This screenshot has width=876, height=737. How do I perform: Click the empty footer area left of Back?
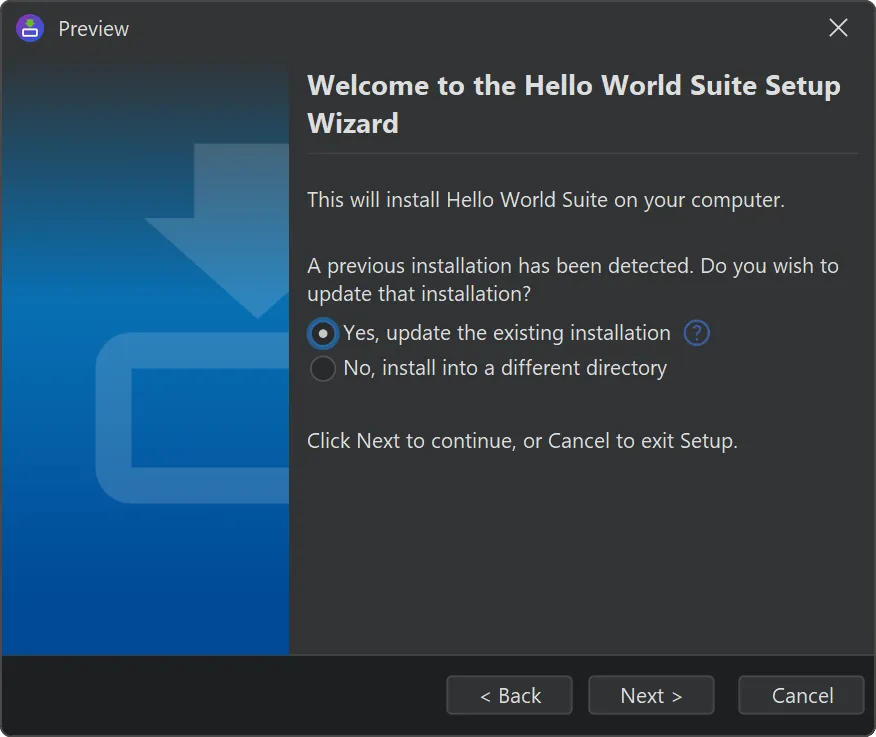220,696
